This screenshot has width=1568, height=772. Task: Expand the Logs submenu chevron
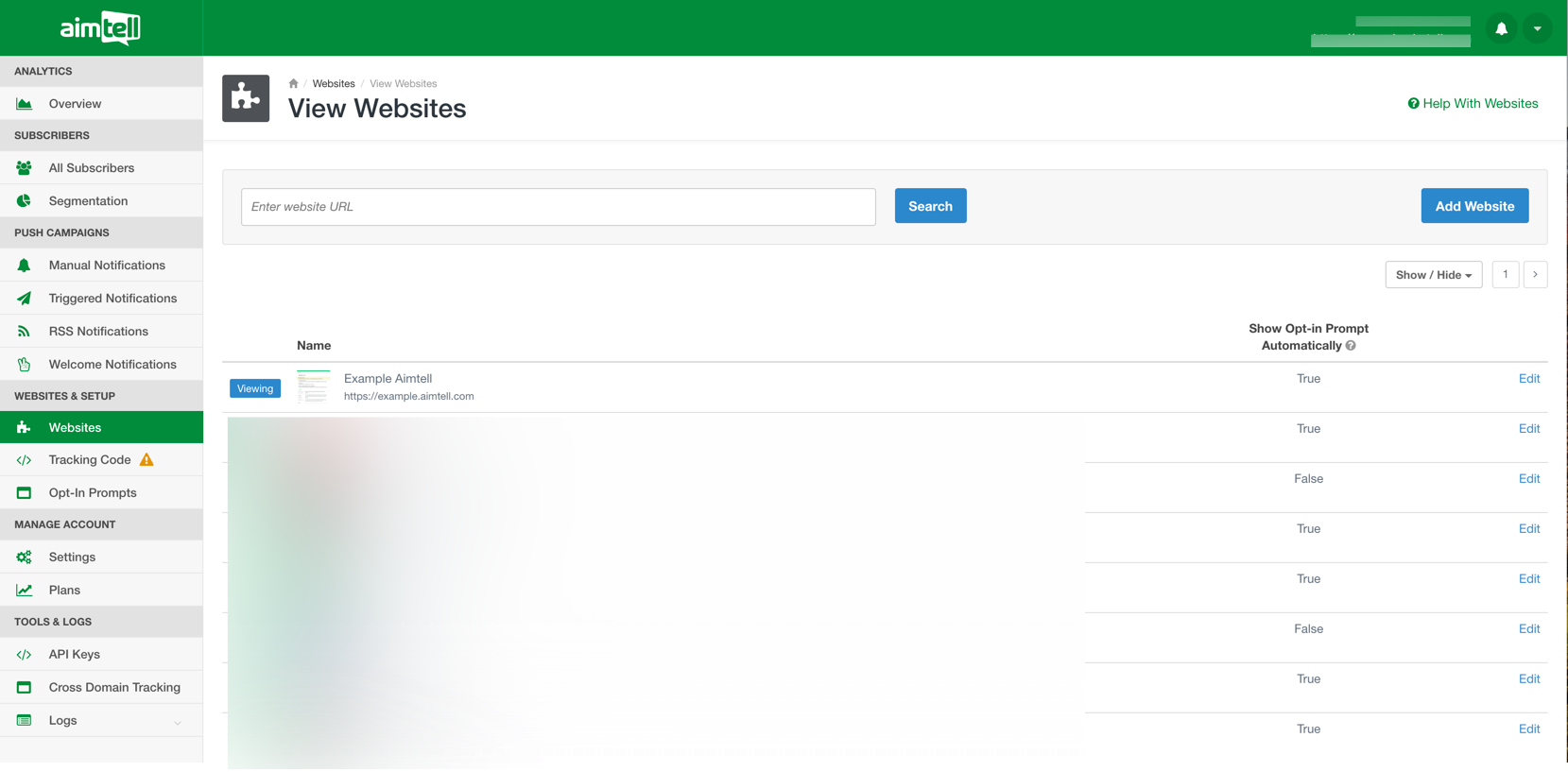178,722
